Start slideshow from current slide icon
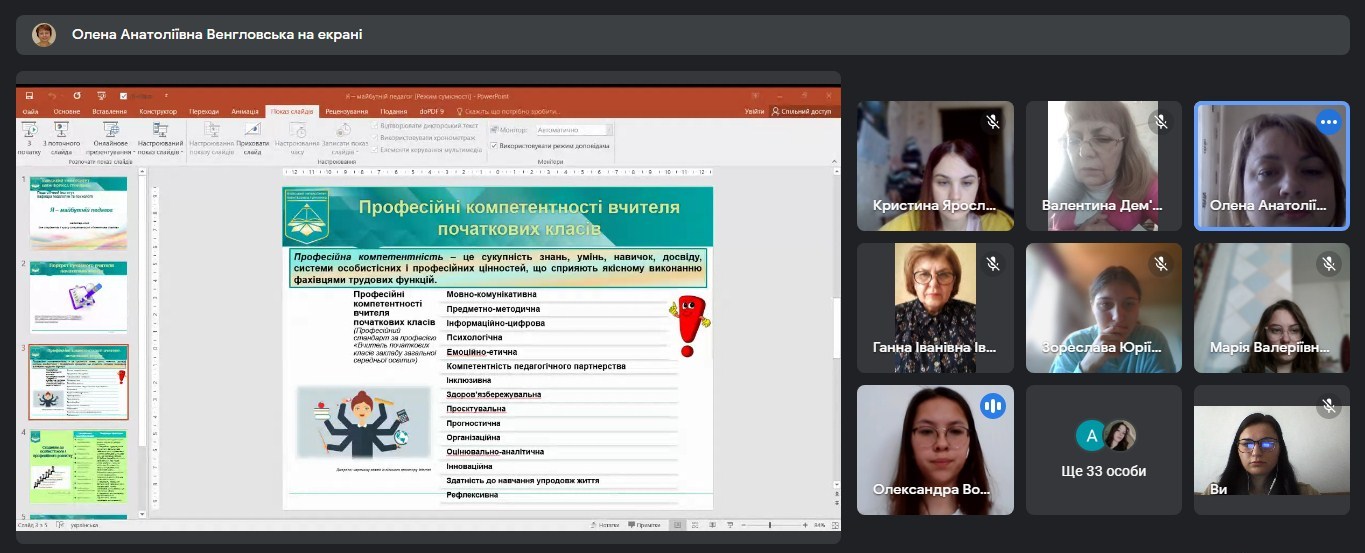This screenshot has height=553, width=1365. point(61,134)
